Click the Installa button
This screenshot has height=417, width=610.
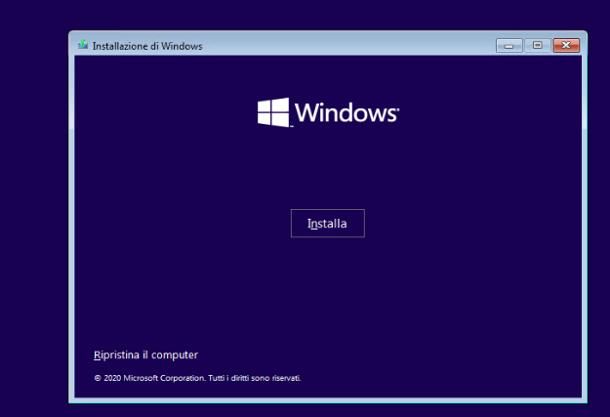(x=328, y=223)
